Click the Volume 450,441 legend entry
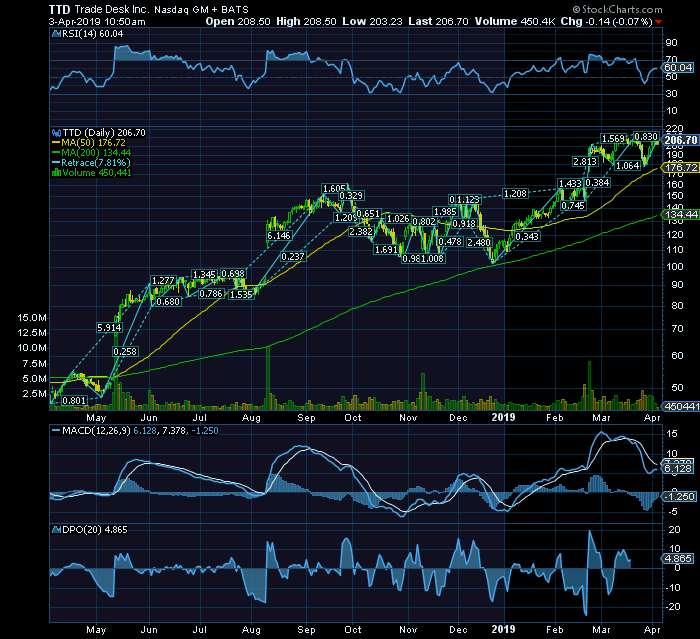The width and height of the screenshot is (700, 639). tap(97, 173)
